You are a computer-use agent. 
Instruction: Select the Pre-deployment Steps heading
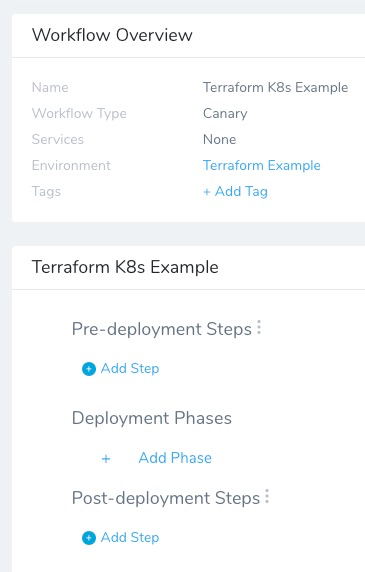click(x=162, y=329)
